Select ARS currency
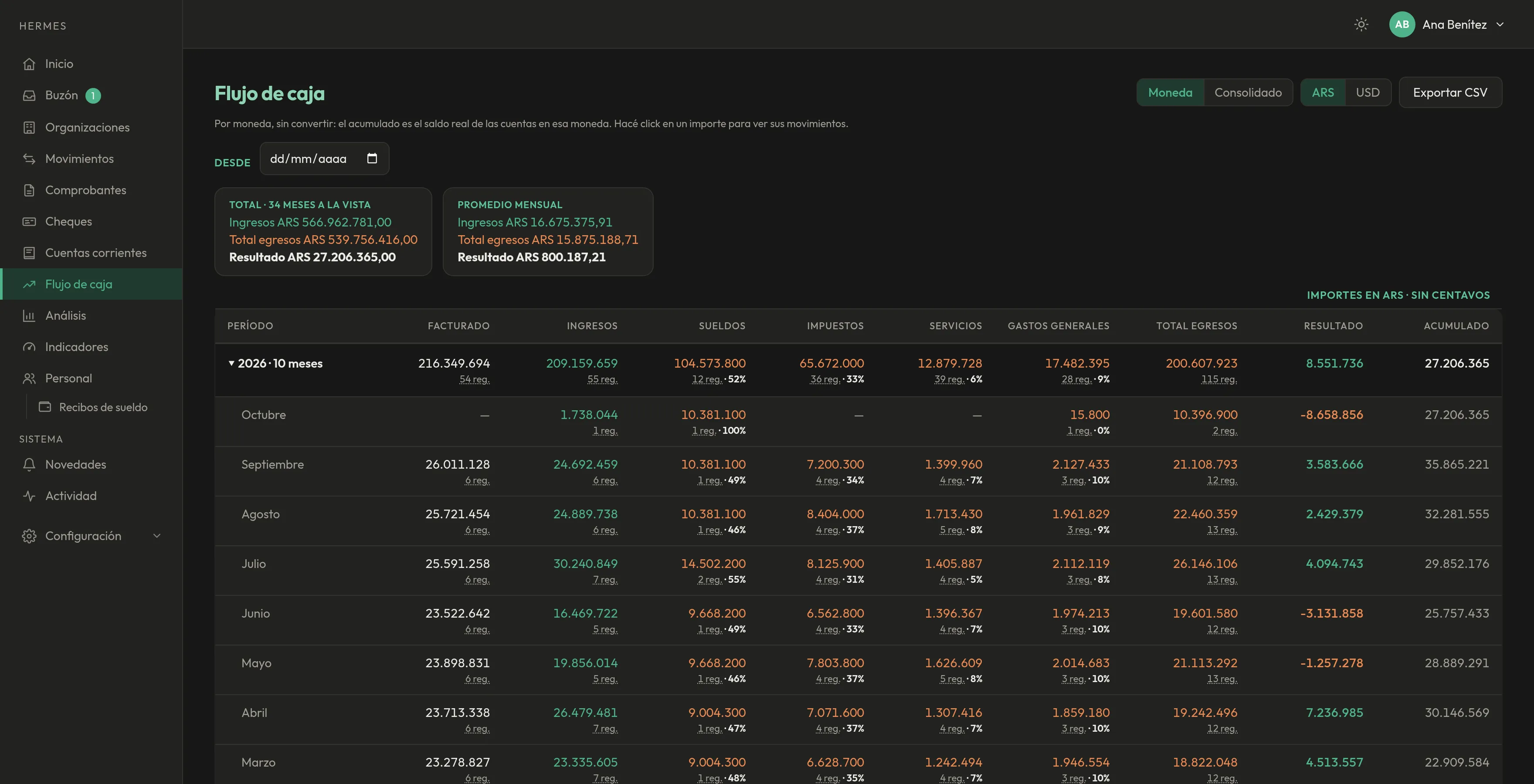 click(x=1323, y=92)
